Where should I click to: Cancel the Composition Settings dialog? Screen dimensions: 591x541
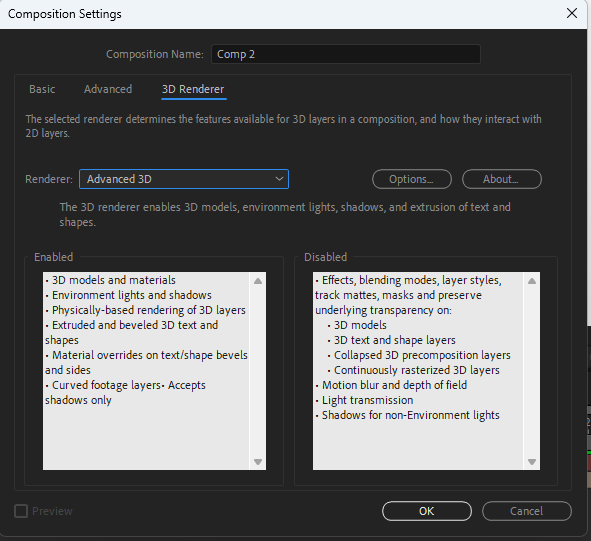527,511
